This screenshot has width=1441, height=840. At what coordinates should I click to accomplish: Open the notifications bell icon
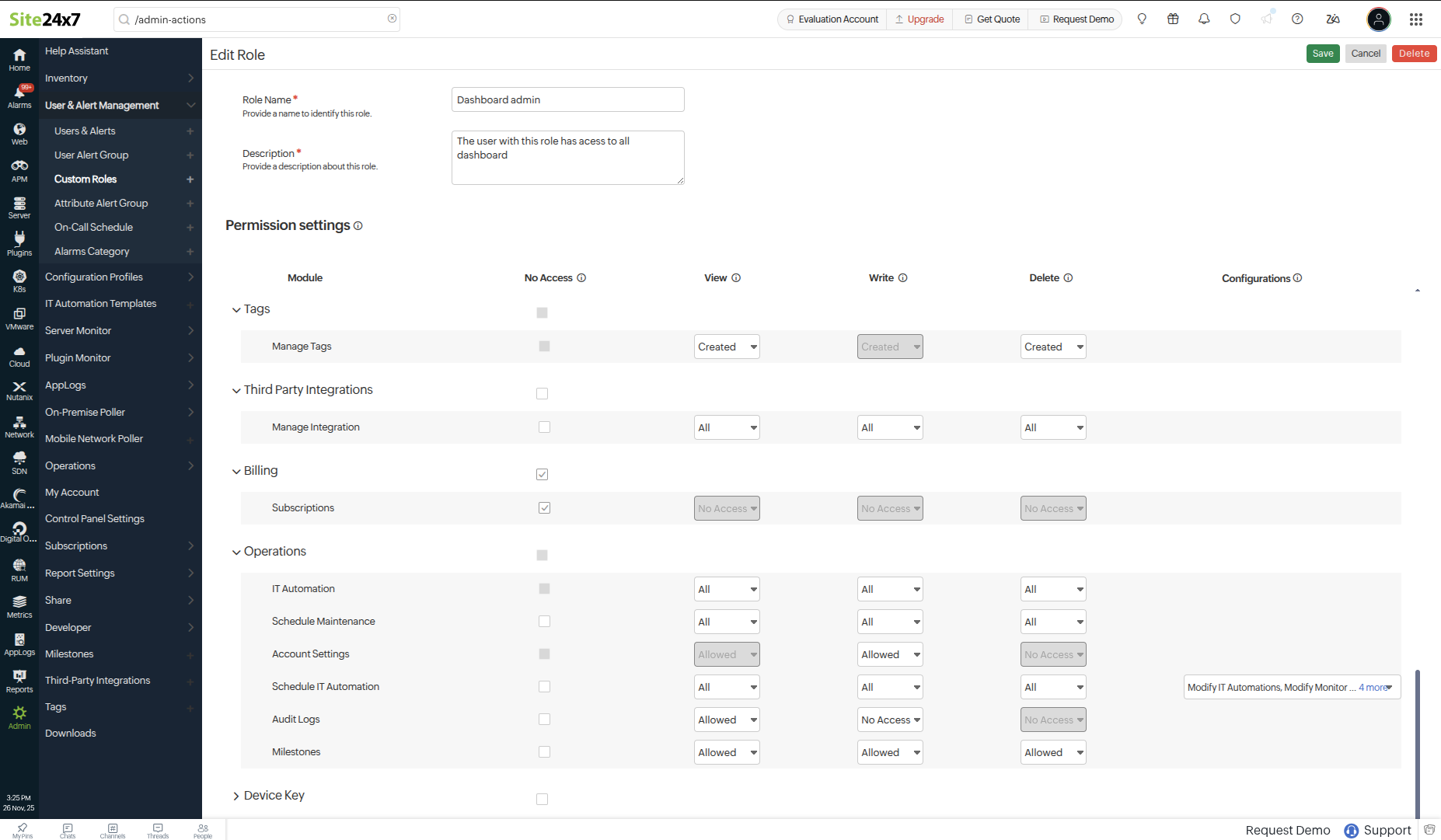coord(1204,19)
